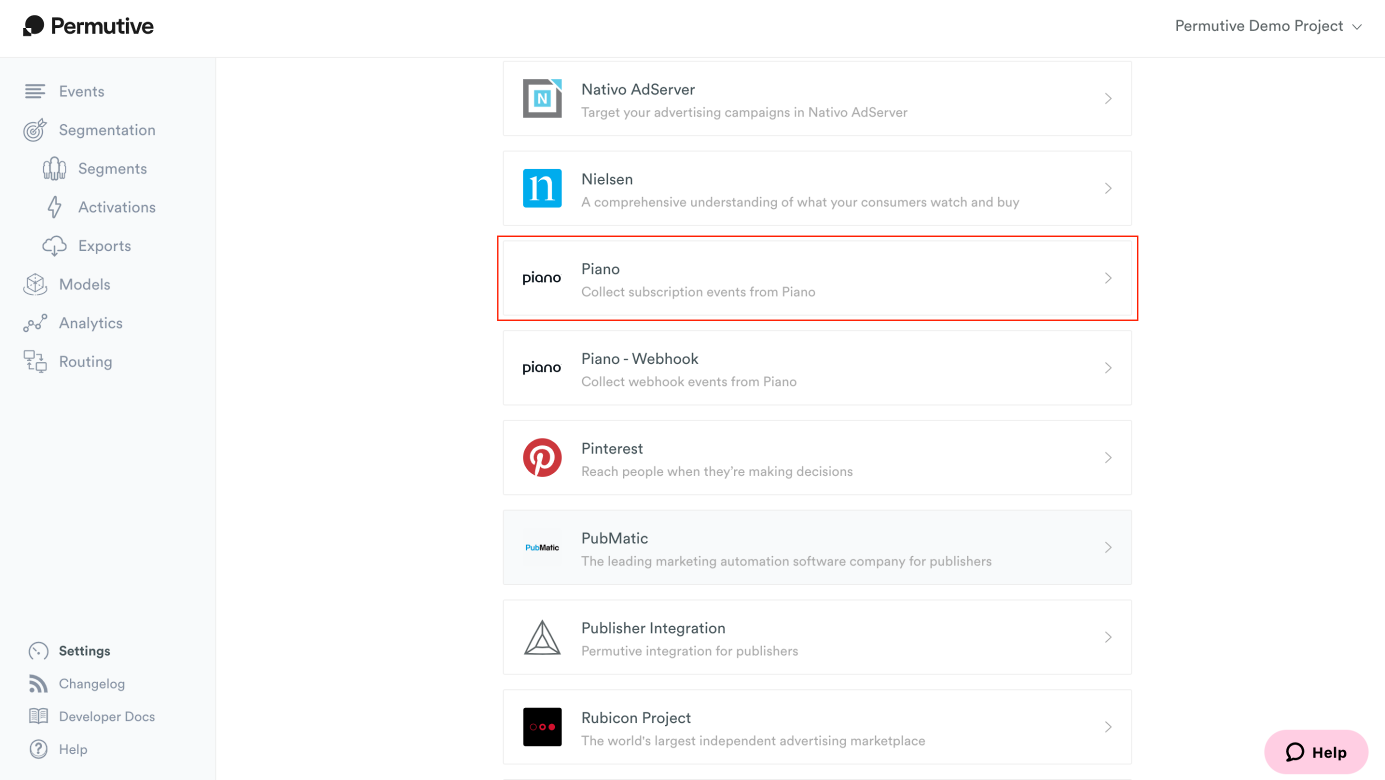Open the Publisher Integration entry
The image size is (1385, 780).
click(x=817, y=638)
